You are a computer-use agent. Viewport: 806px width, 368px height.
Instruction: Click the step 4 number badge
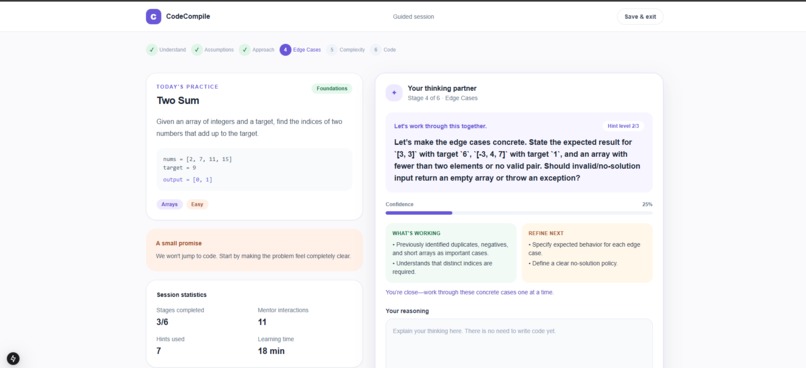click(x=285, y=50)
